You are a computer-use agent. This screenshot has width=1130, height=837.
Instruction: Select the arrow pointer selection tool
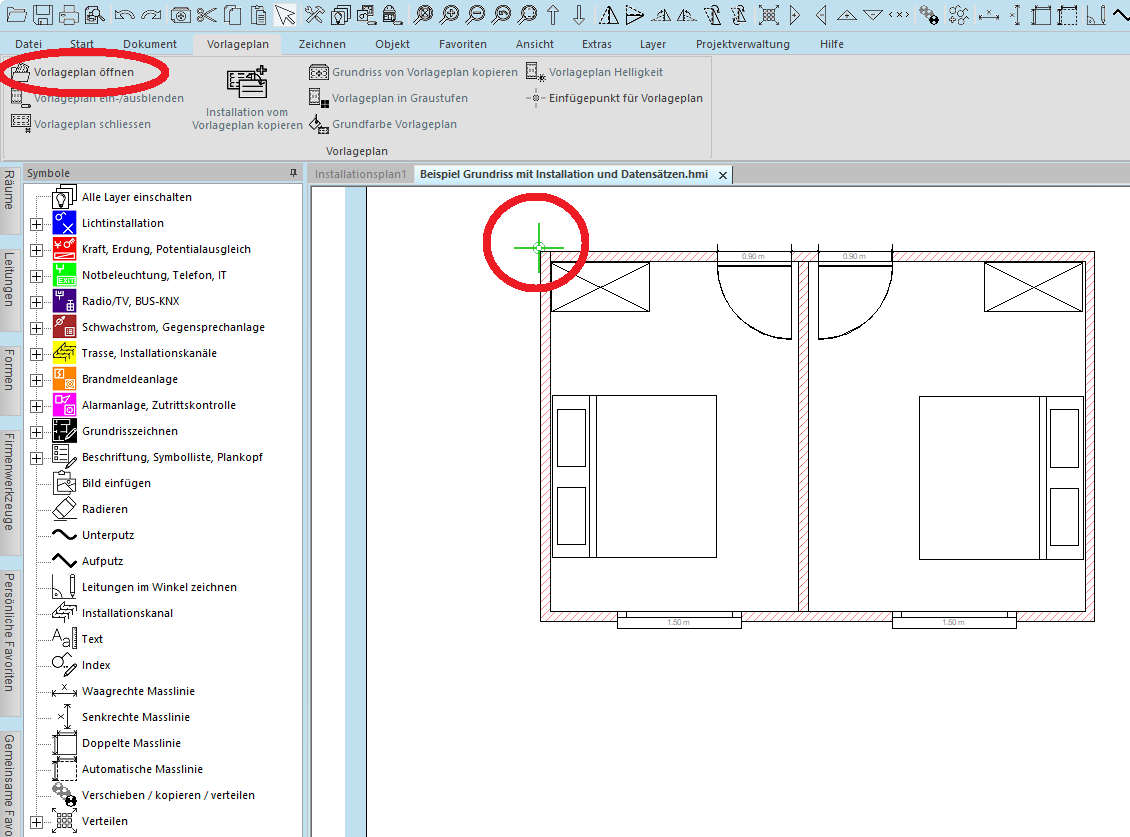point(285,15)
